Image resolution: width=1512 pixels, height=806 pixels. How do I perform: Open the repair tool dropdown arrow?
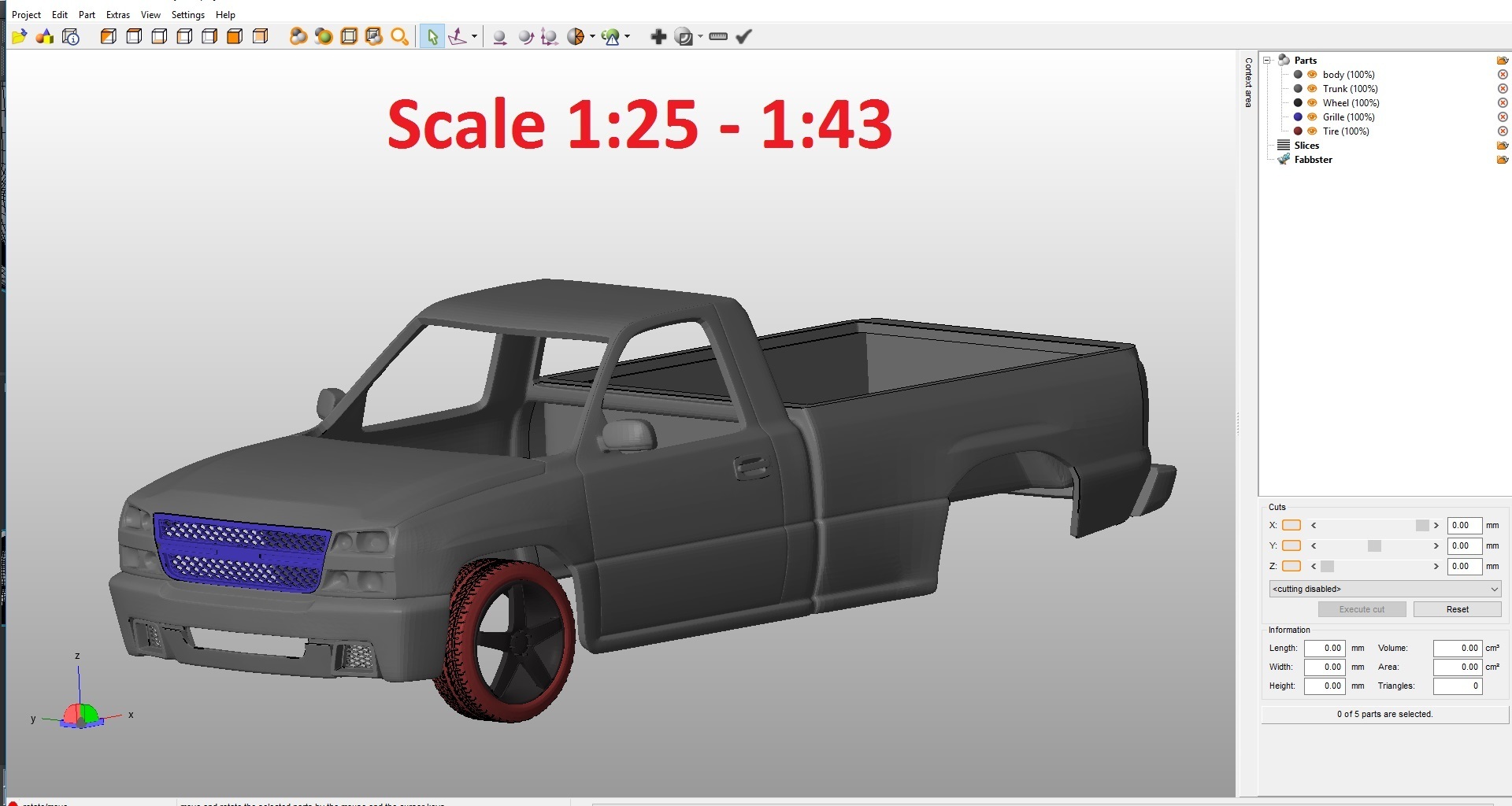[x=628, y=36]
